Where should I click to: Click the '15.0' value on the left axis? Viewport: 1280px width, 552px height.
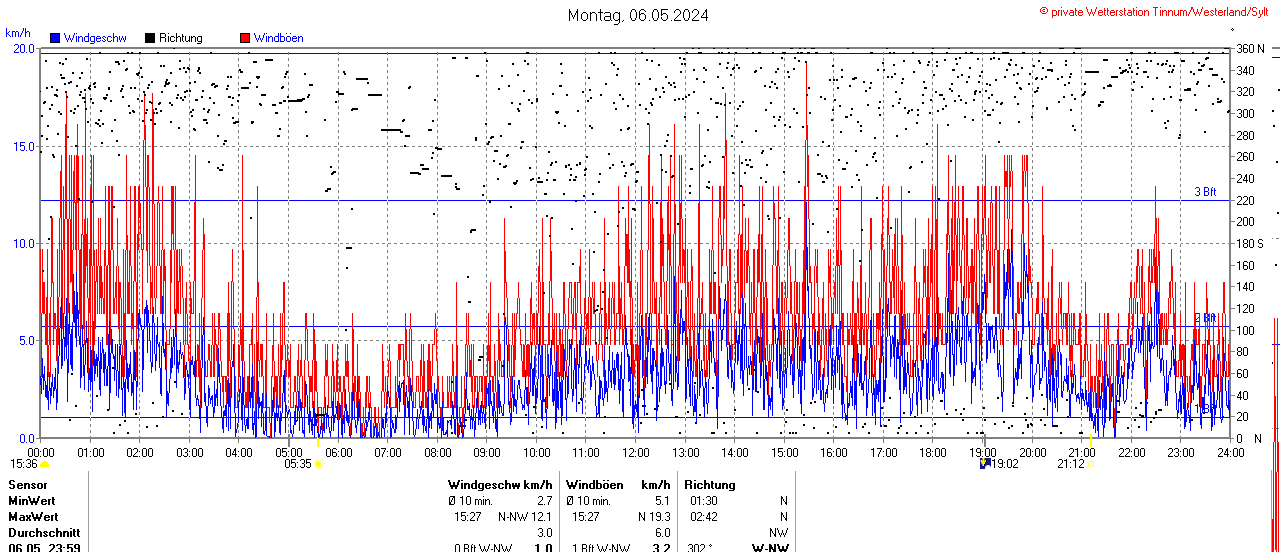point(22,147)
